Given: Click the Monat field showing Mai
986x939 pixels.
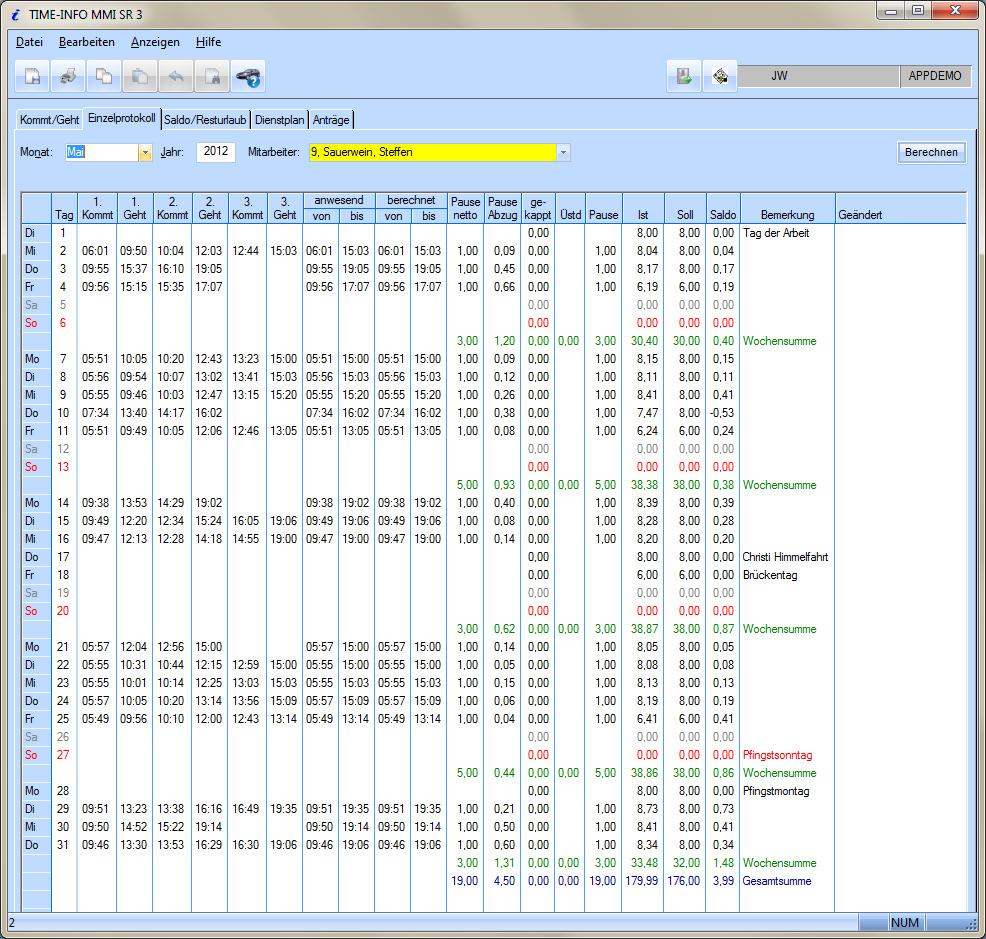Looking at the screenshot, I should (102, 152).
